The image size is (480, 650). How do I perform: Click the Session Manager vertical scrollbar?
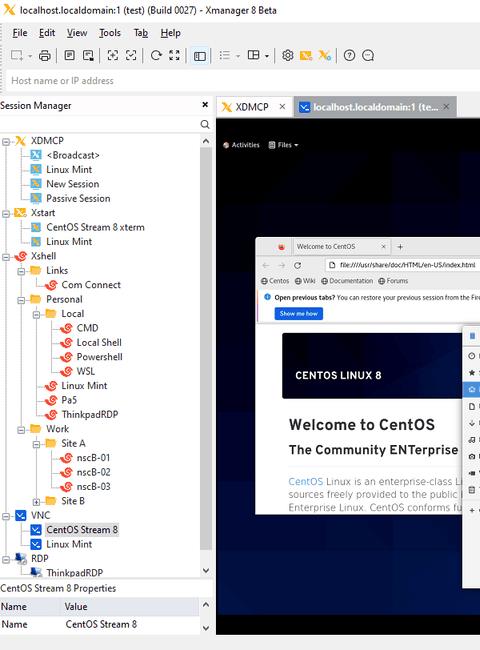tap(206, 348)
